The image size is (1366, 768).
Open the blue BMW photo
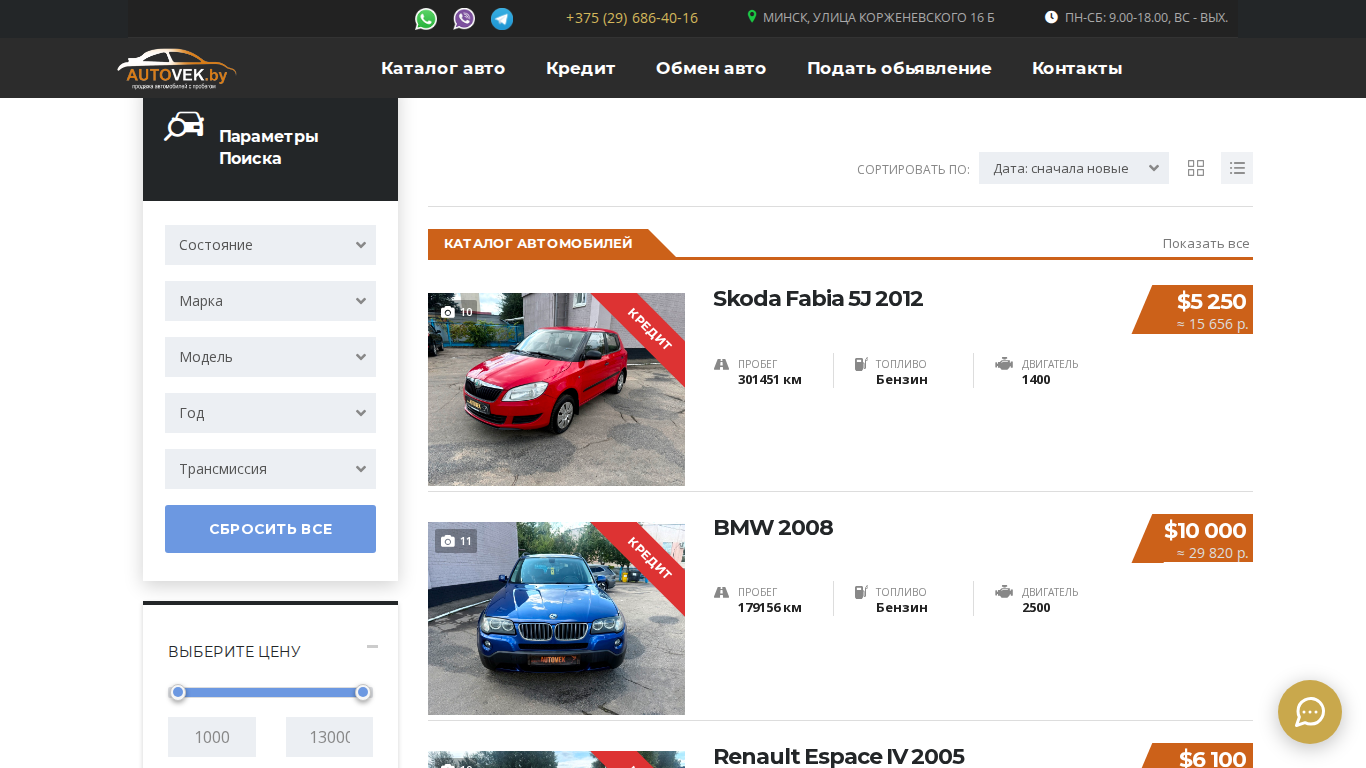556,618
